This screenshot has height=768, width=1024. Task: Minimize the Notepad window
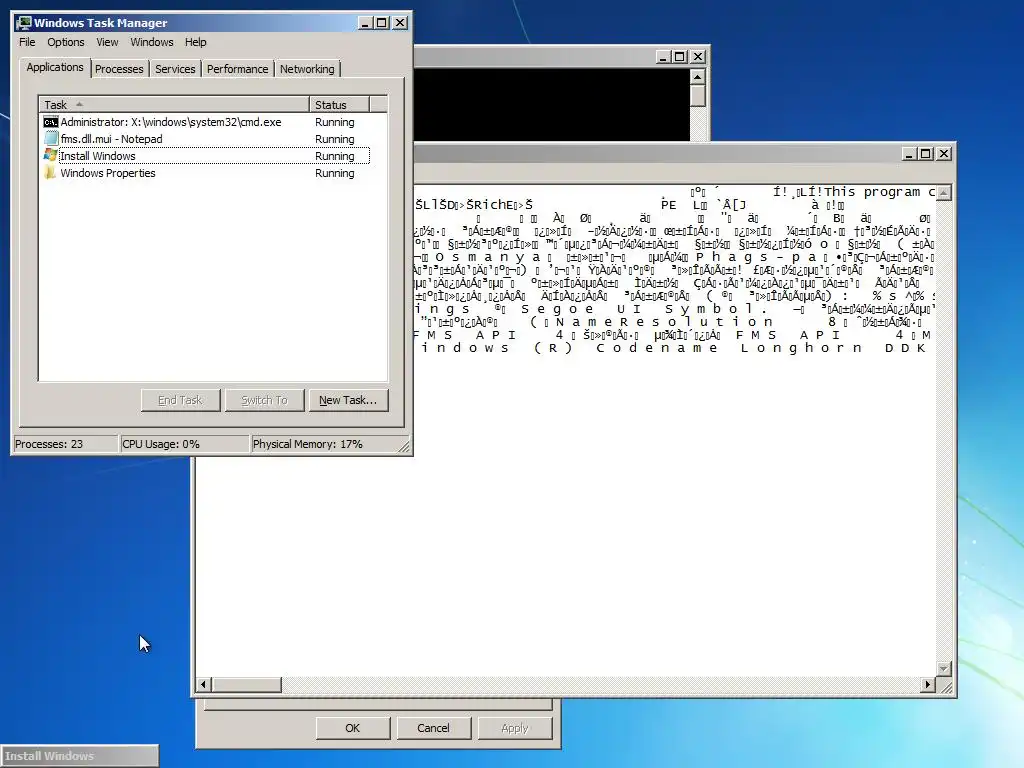tap(910, 153)
